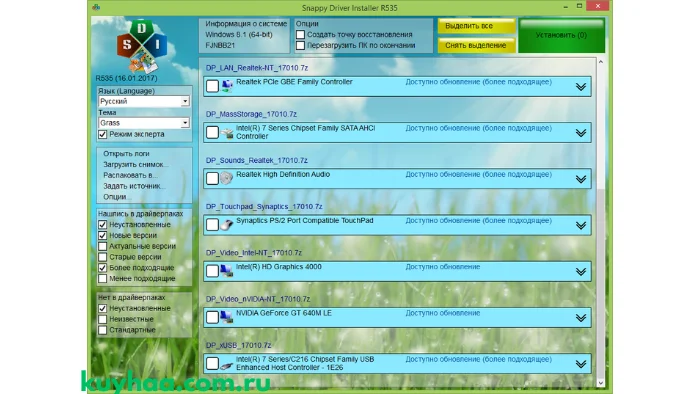Expand the NVIDIA GeForce GT 640M LE details
The height and width of the screenshot is (394, 700).
coord(581,318)
